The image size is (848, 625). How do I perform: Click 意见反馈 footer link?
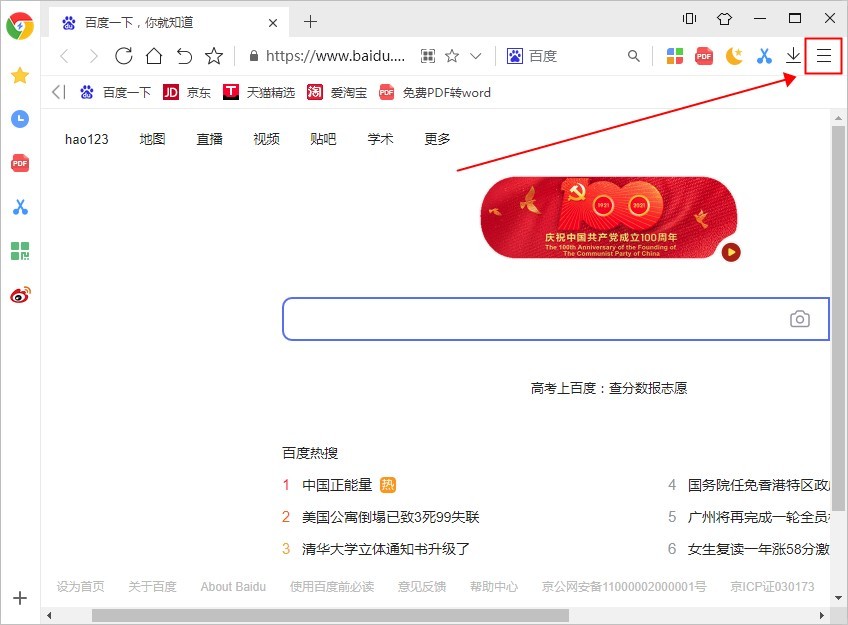[x=422, y=587]
